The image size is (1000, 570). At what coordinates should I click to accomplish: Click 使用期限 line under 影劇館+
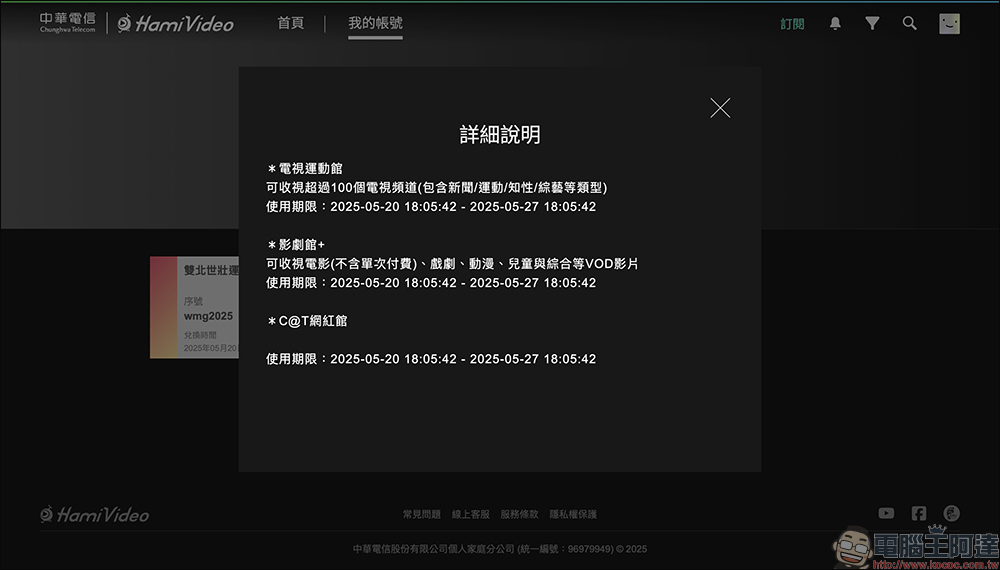pyautogui.click(x=431, y=282)
